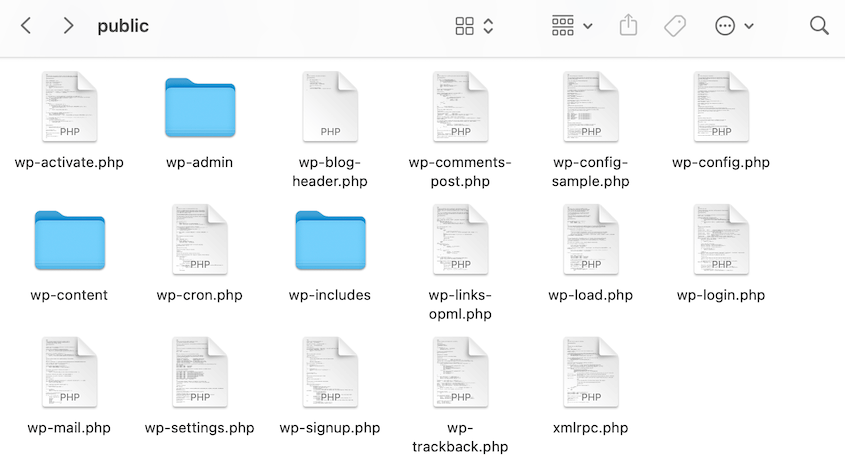This screenshot has height=467, width=845.
Task: Select the wp-blog-header.php file icon
Action: click(330, 107)
